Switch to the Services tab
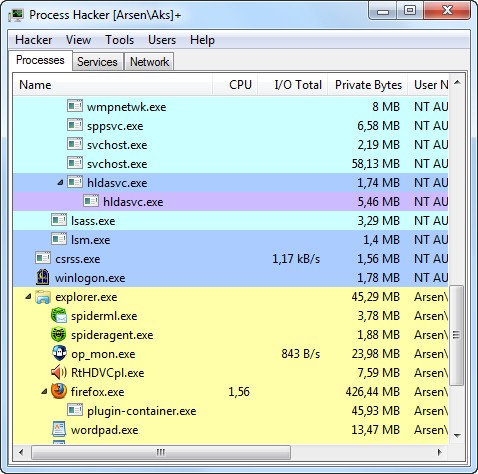Screen dimensions: 478x474 [97, 62]
